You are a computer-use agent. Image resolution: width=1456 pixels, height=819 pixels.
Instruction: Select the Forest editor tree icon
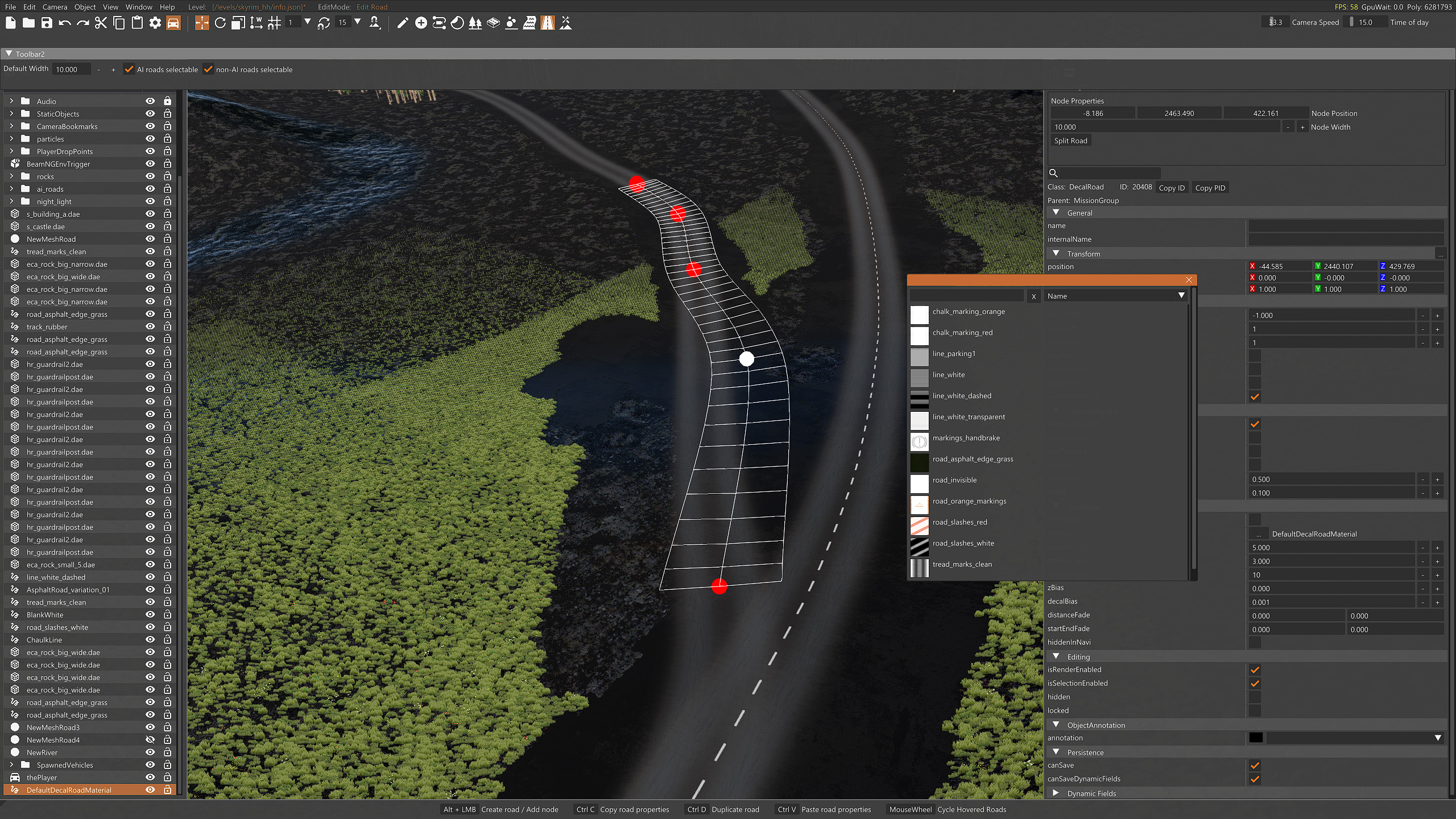tap(475, 23)
